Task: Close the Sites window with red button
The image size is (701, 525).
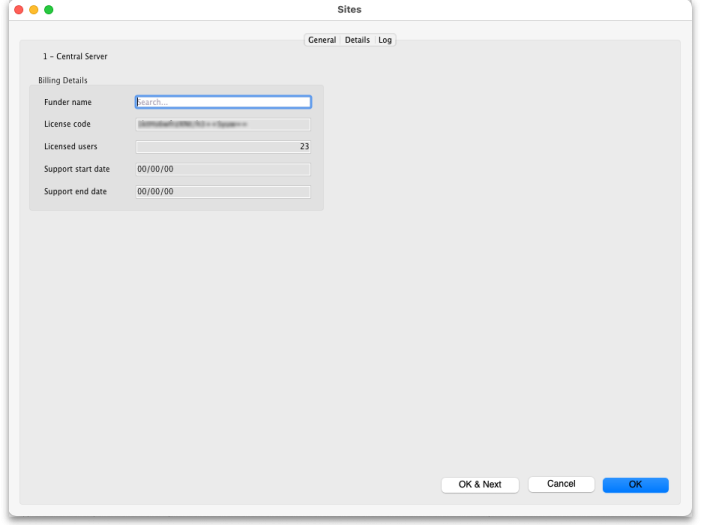Action: [18, 9]
